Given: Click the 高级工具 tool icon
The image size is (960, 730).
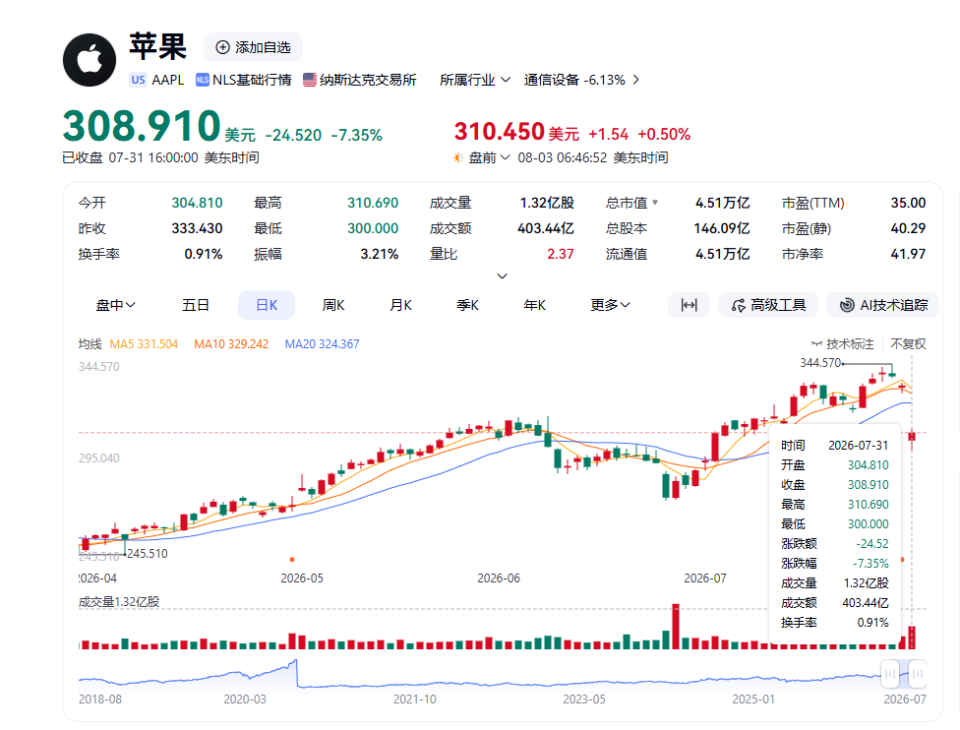Looking at the screenshot, I should coord(738,305).
